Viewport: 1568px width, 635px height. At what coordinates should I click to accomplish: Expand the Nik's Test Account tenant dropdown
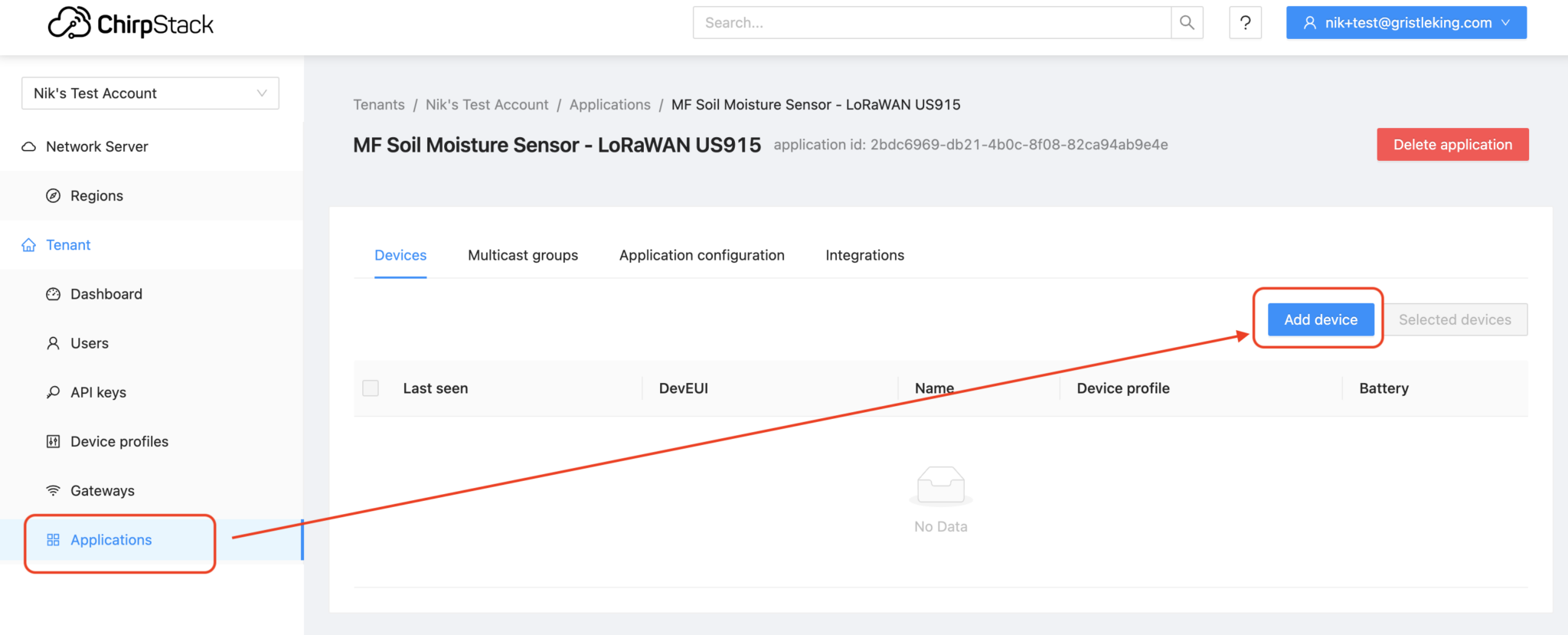point(150,93)
